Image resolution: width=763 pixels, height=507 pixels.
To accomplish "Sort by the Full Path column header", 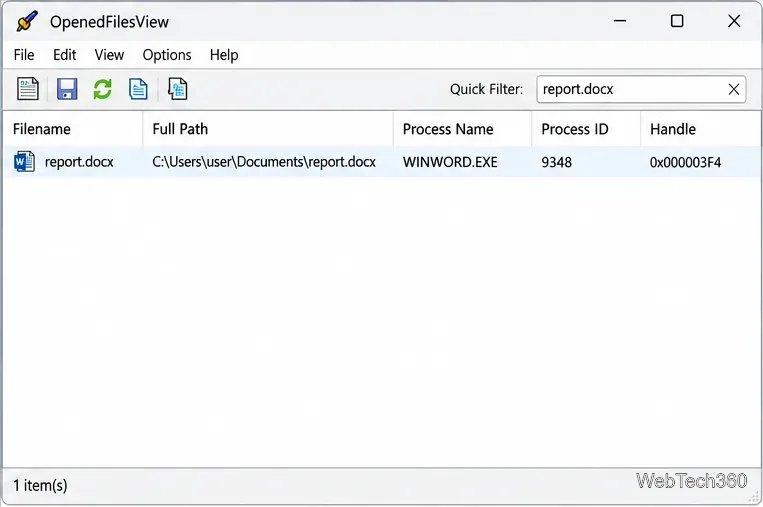I will [x=268, y=129].
